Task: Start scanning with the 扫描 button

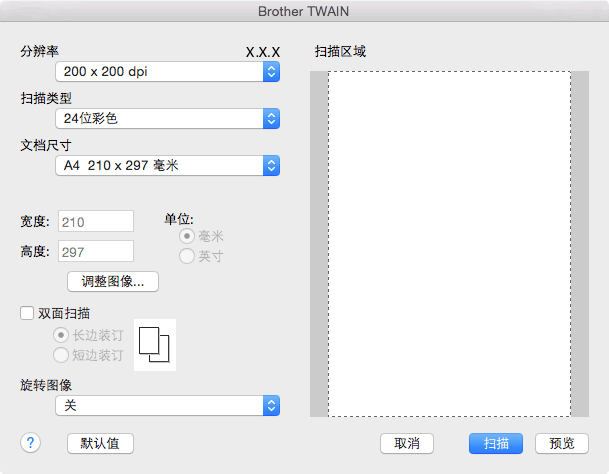Action: [496, 443]
